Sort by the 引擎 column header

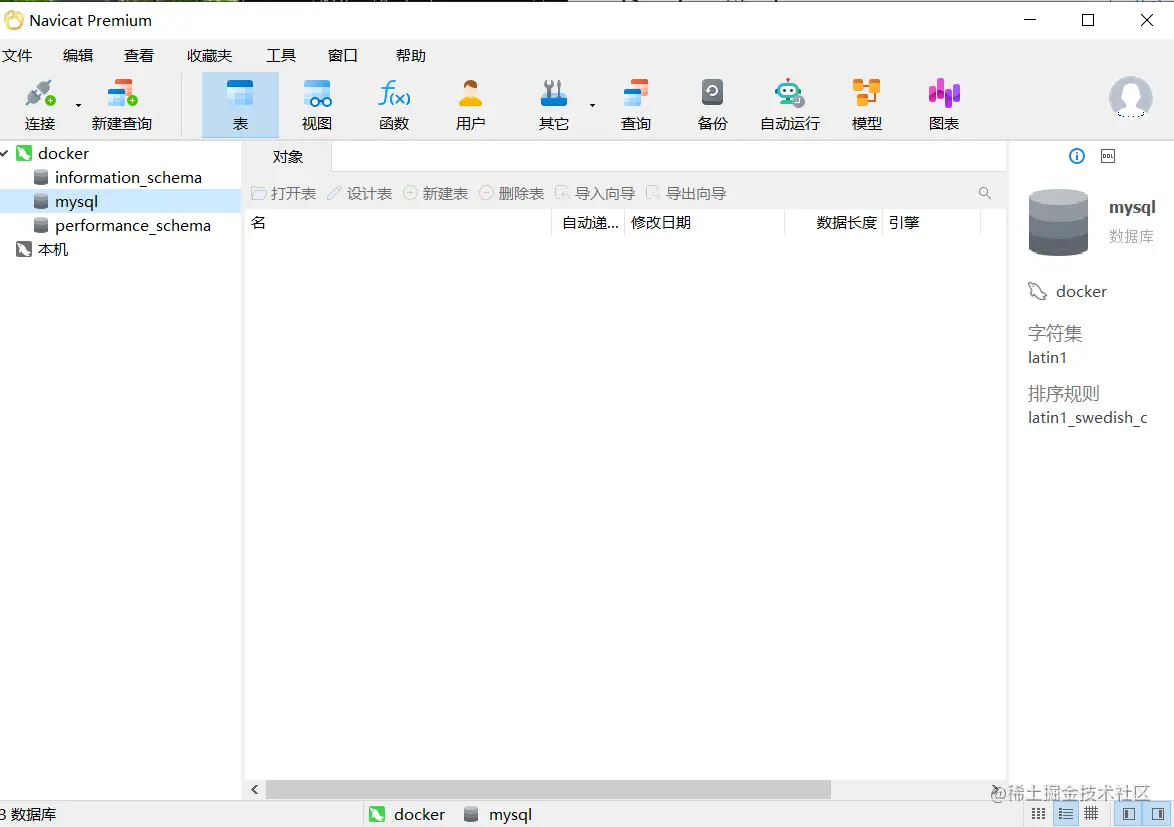pyautogui.click(x=931, y=222)
